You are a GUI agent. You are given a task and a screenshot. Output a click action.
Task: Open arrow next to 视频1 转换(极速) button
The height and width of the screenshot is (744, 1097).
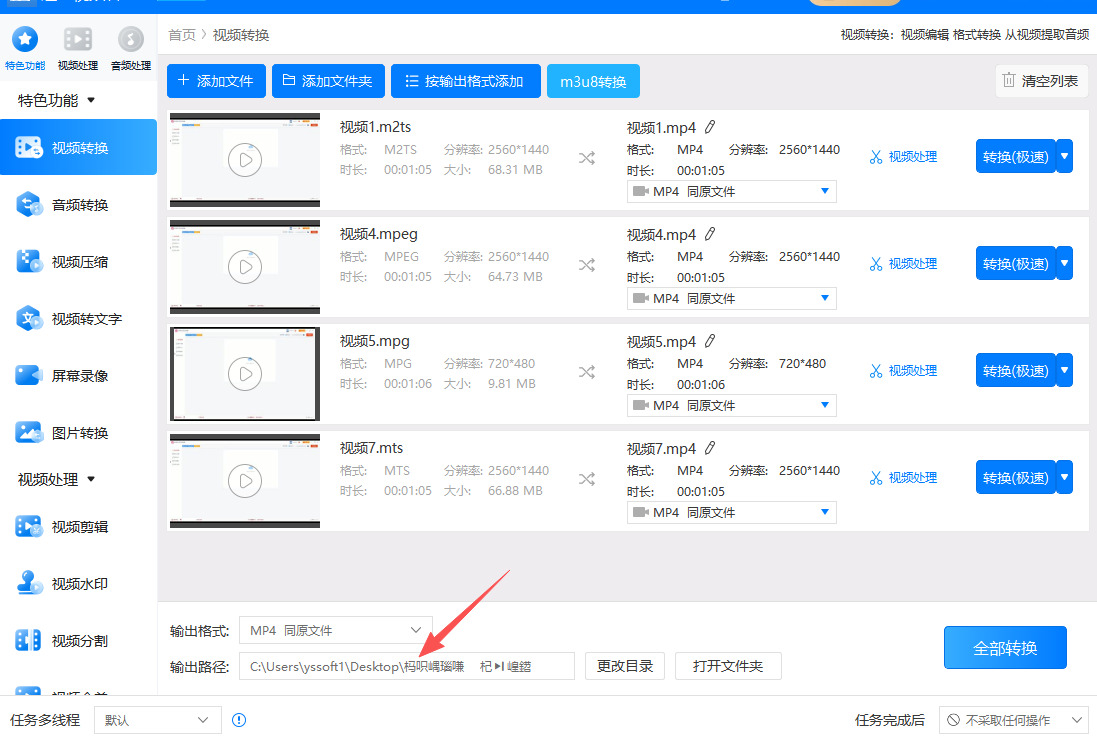pyautogui.click(x=1065, y=156)
